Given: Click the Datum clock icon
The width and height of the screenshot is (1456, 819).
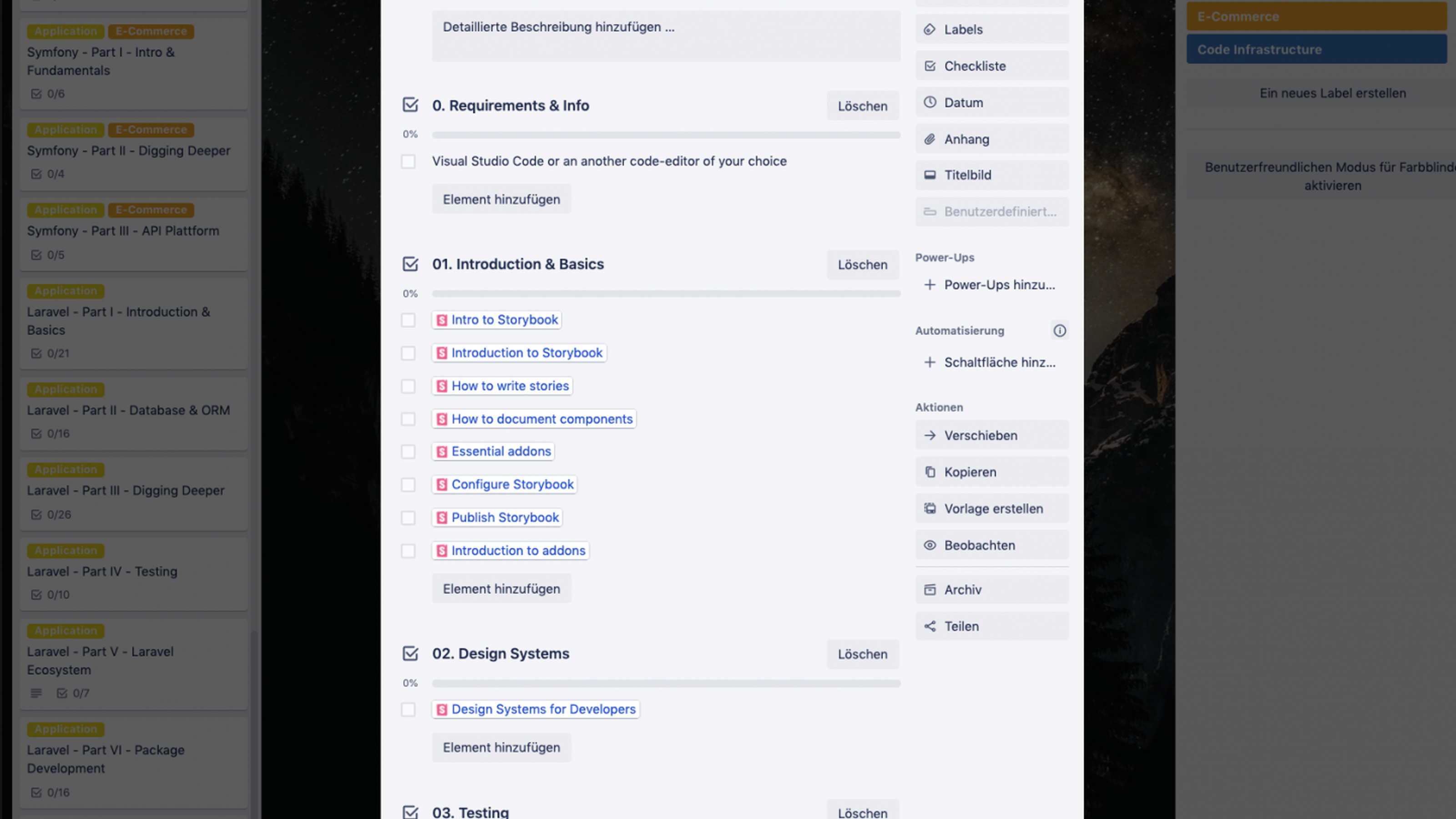Looking at the screenshot, I should click(x=929, y=102).
